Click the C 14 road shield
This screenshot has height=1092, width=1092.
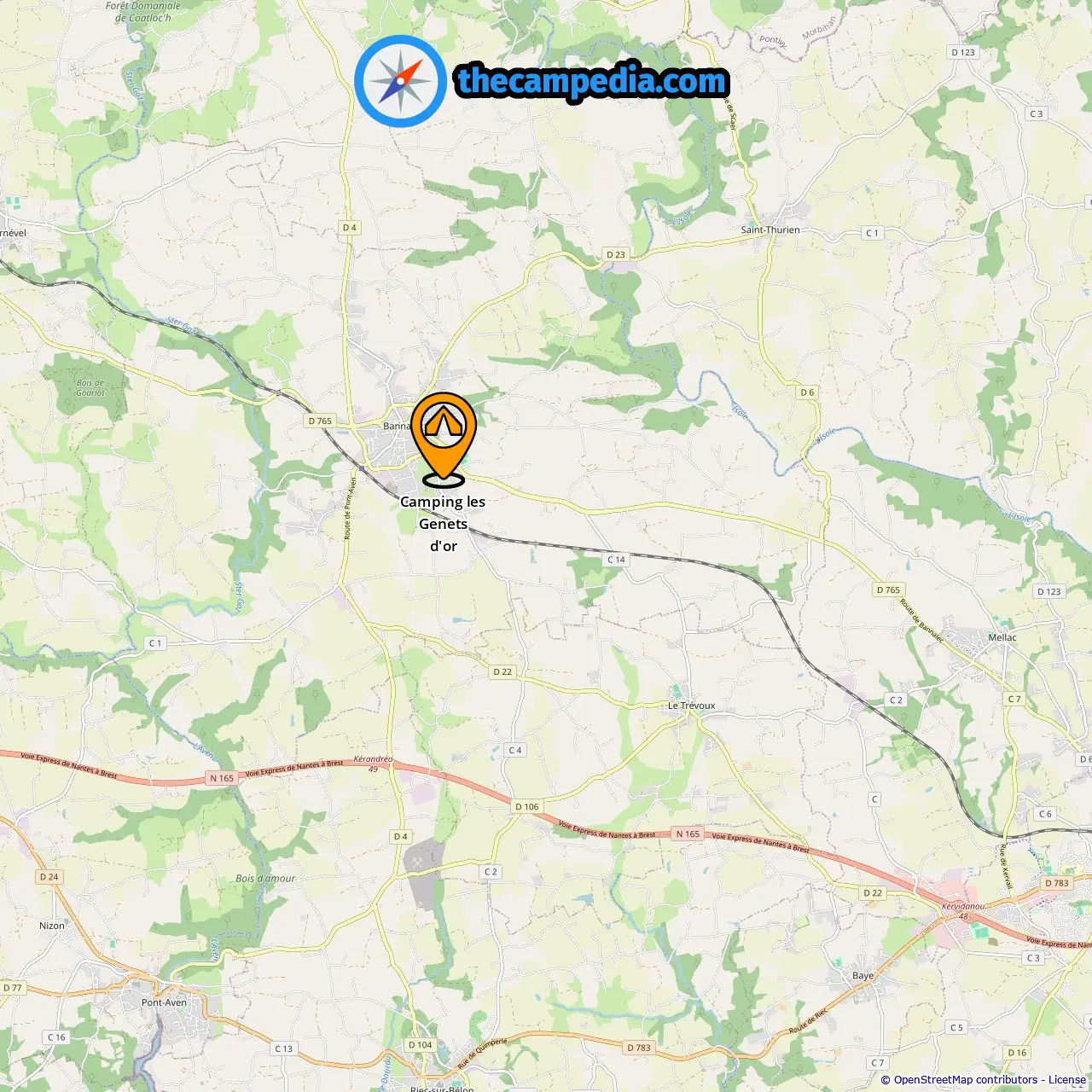[616, 560]
